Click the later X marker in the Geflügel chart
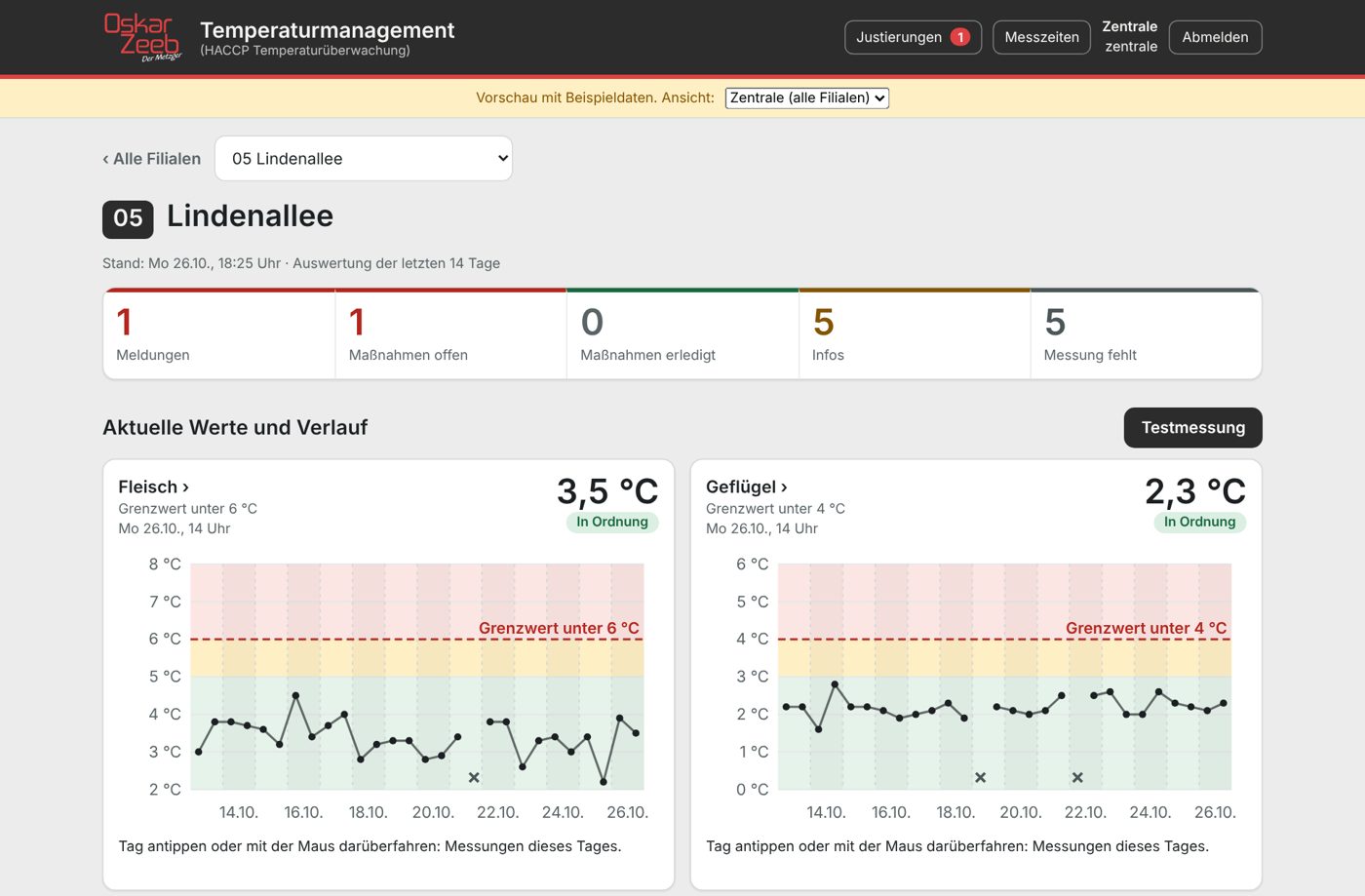The image size is (1365, 896). click(x=1077, y=777)
